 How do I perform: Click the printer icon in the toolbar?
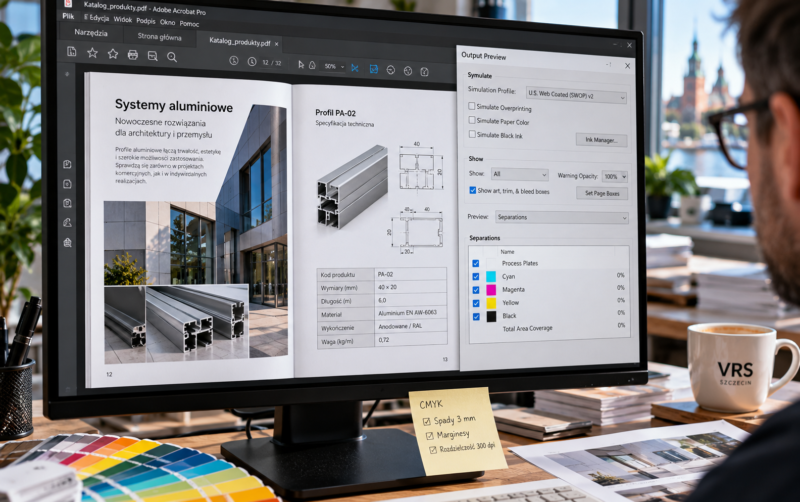pyautogui.click(x=133, y=55)
